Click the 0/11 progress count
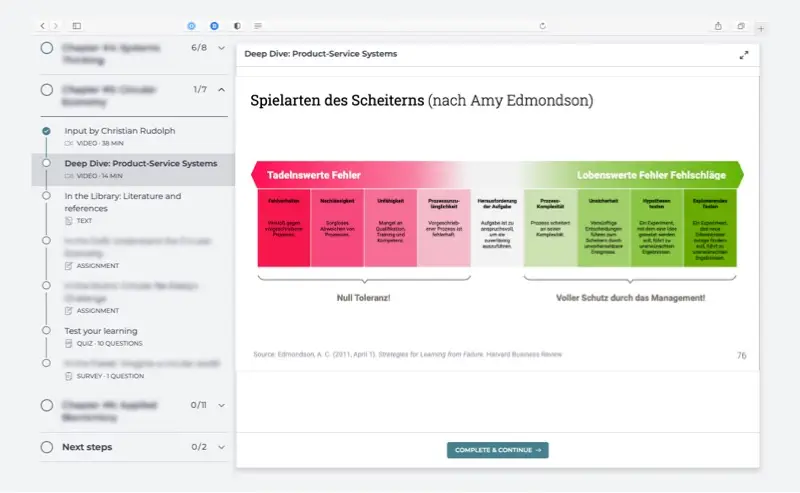The image size is (800, 493). tap(198, 405)
